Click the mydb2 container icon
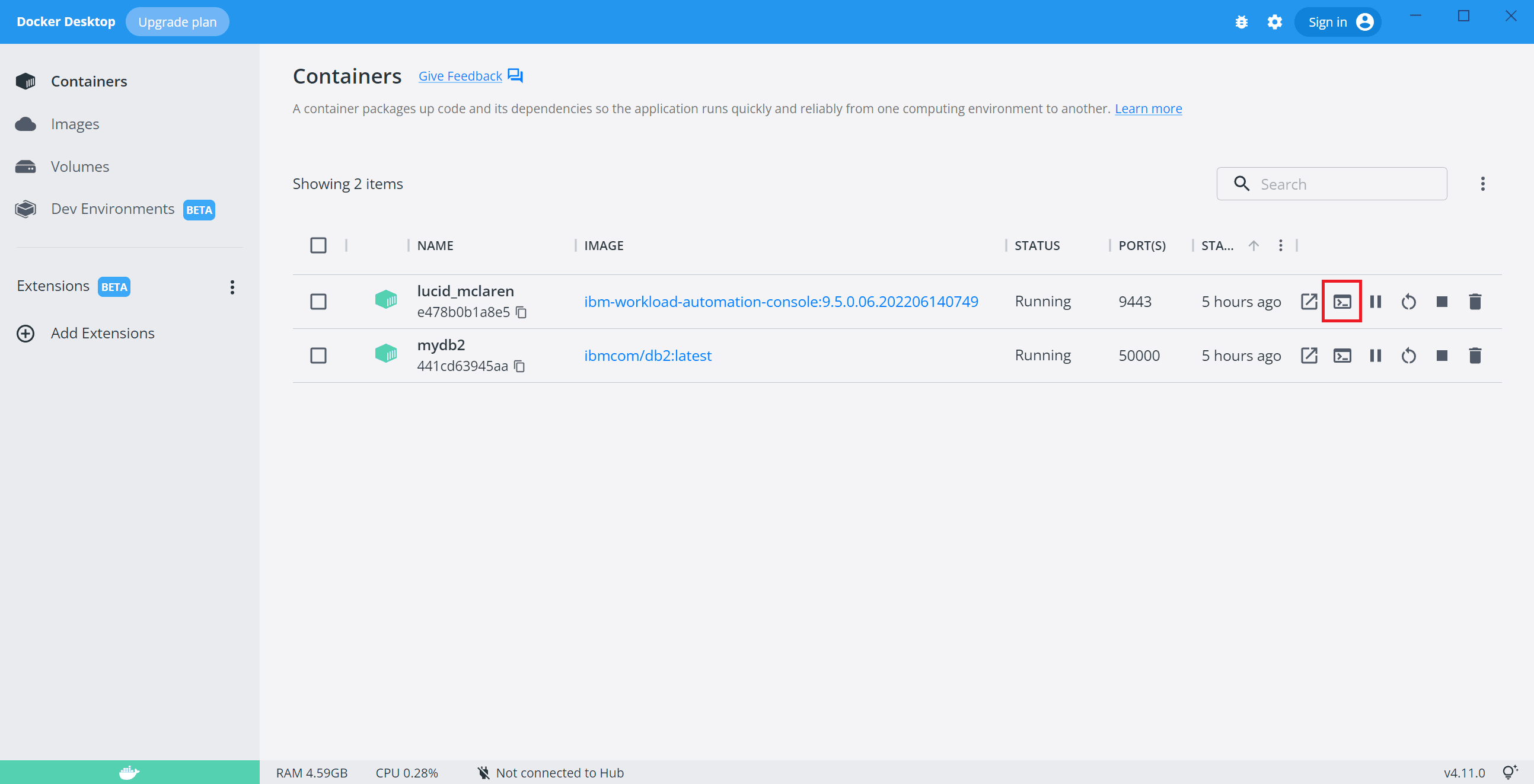The image size is (1534, 784). click(x=386, y=354)
